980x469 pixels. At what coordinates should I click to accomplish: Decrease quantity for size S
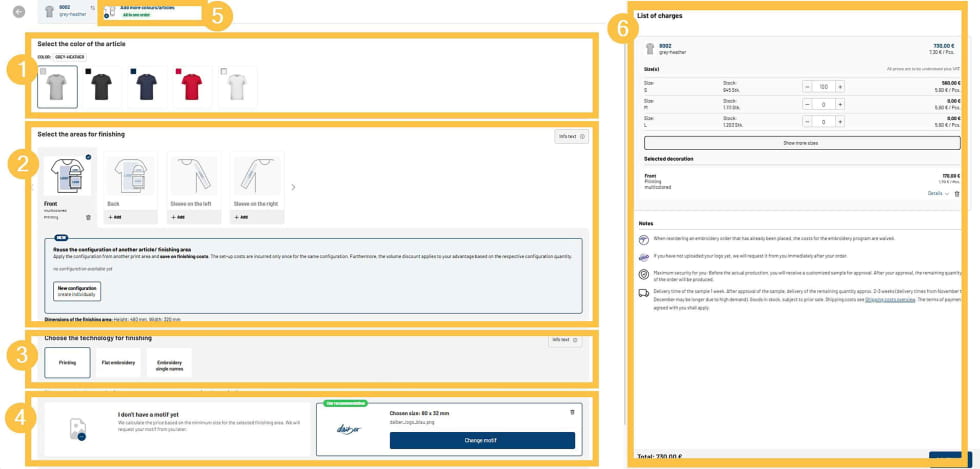808,87
